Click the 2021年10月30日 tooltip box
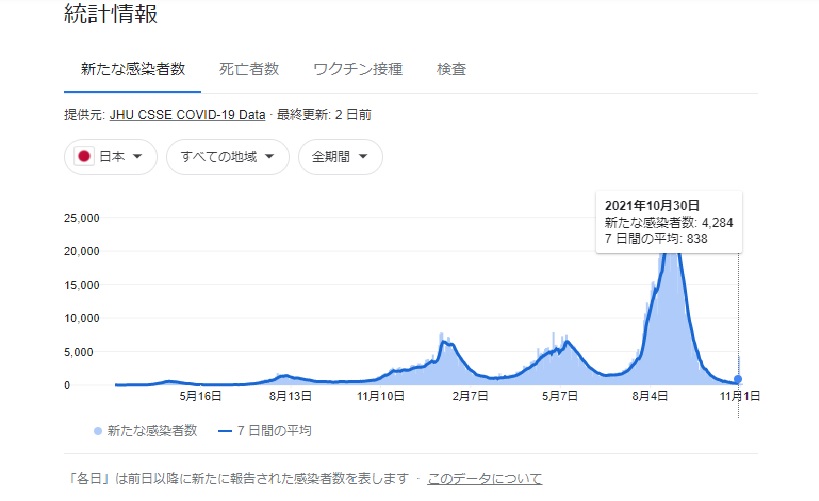Viewport: 819px width, 501px height. 668,221
